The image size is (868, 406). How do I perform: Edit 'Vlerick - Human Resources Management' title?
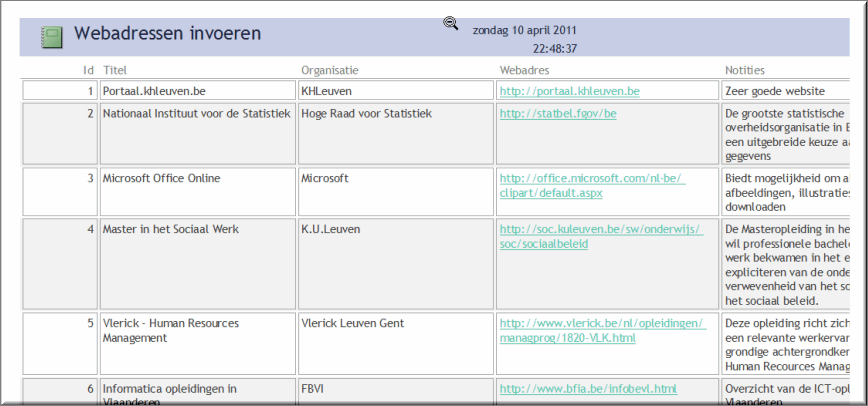198,343
